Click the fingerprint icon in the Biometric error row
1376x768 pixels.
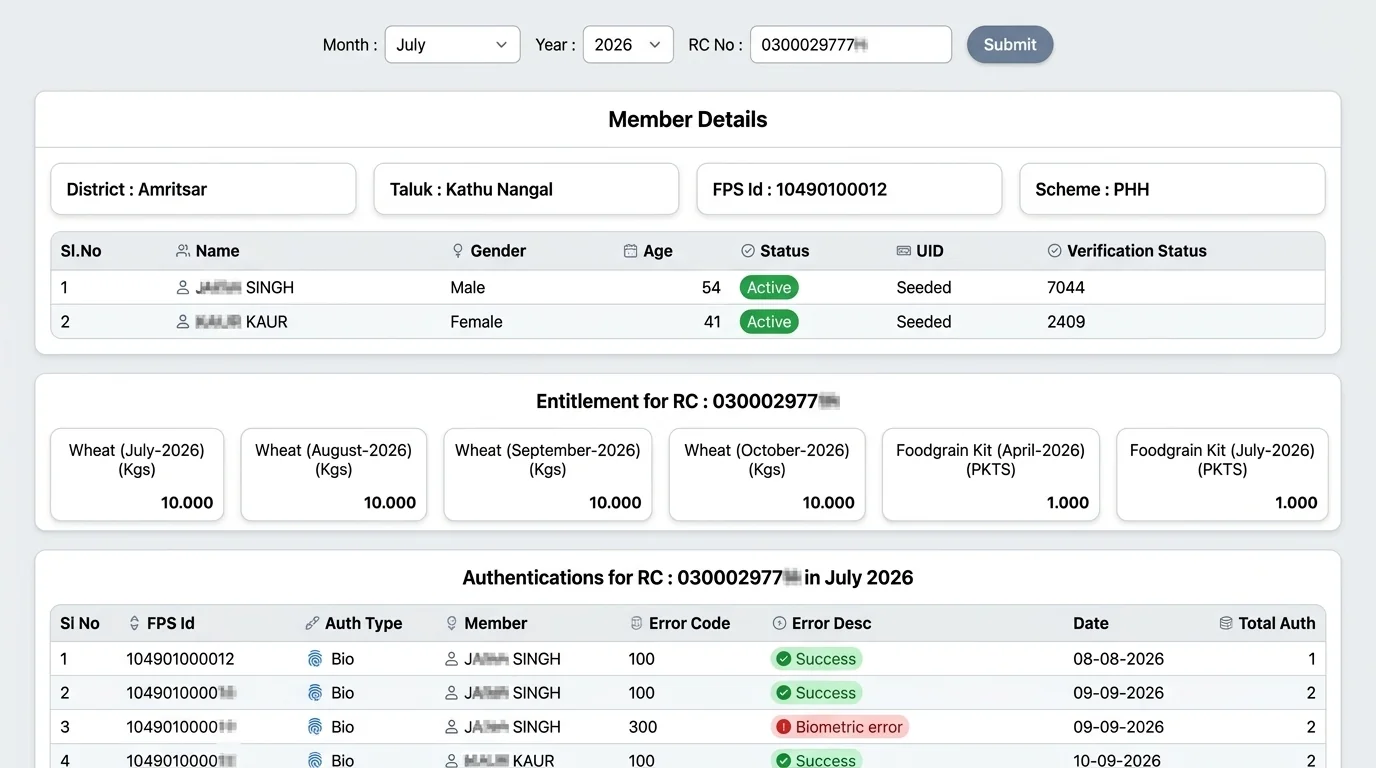pyautogui.click(x=315, y=727)
